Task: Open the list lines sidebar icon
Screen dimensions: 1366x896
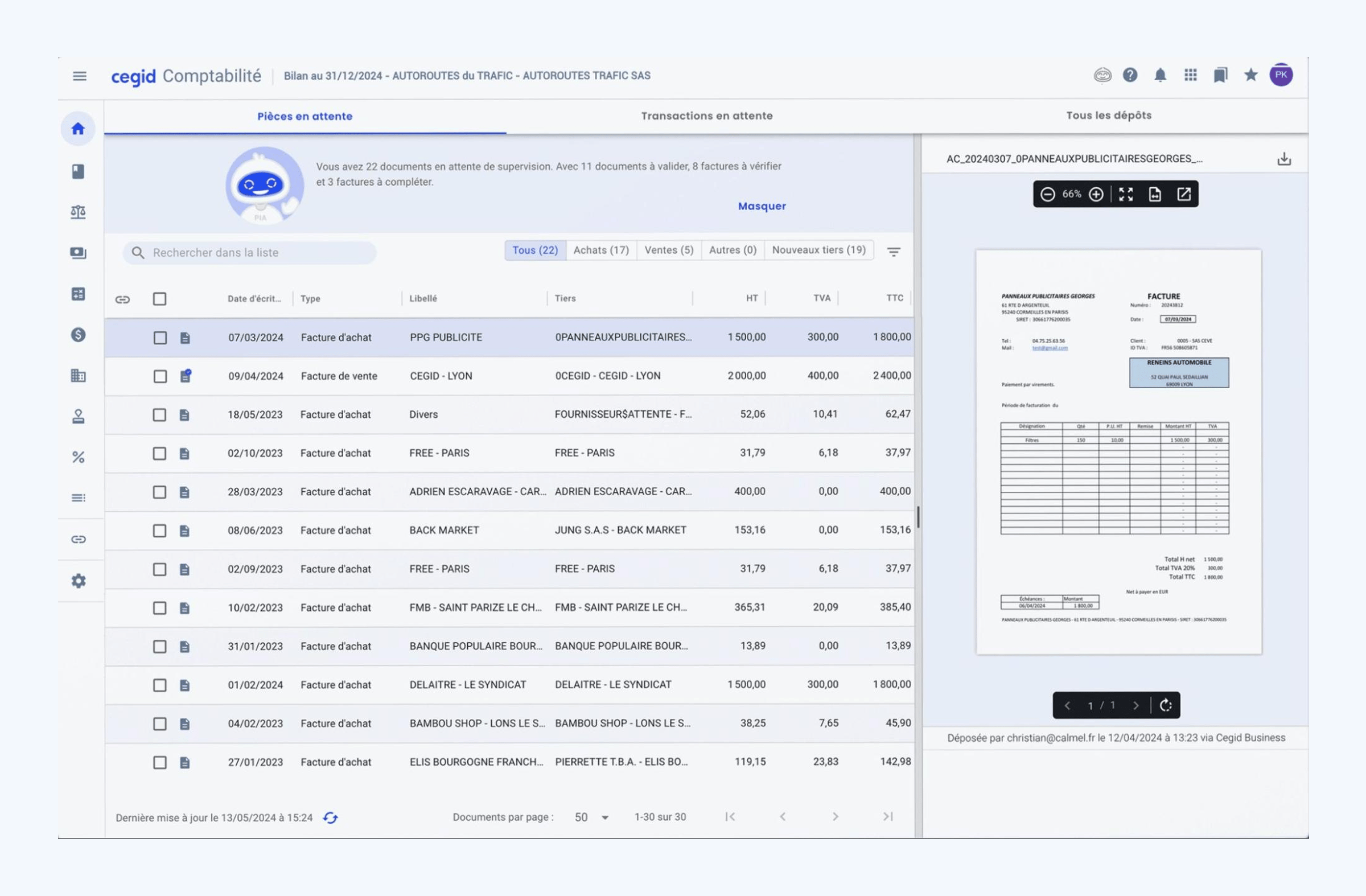Action: 78,498
